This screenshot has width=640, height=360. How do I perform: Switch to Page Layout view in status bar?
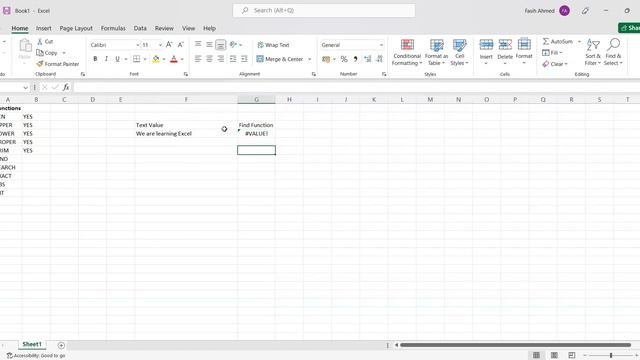554,356
